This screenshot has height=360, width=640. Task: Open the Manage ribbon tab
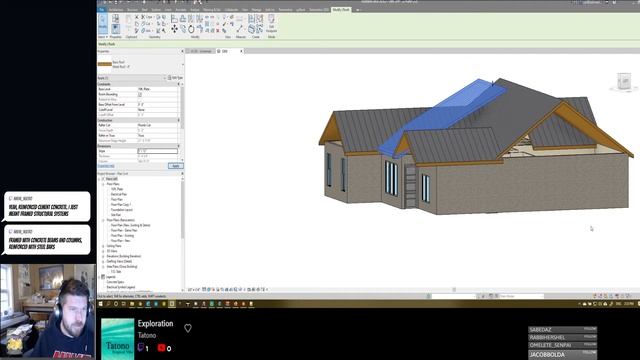256,10
